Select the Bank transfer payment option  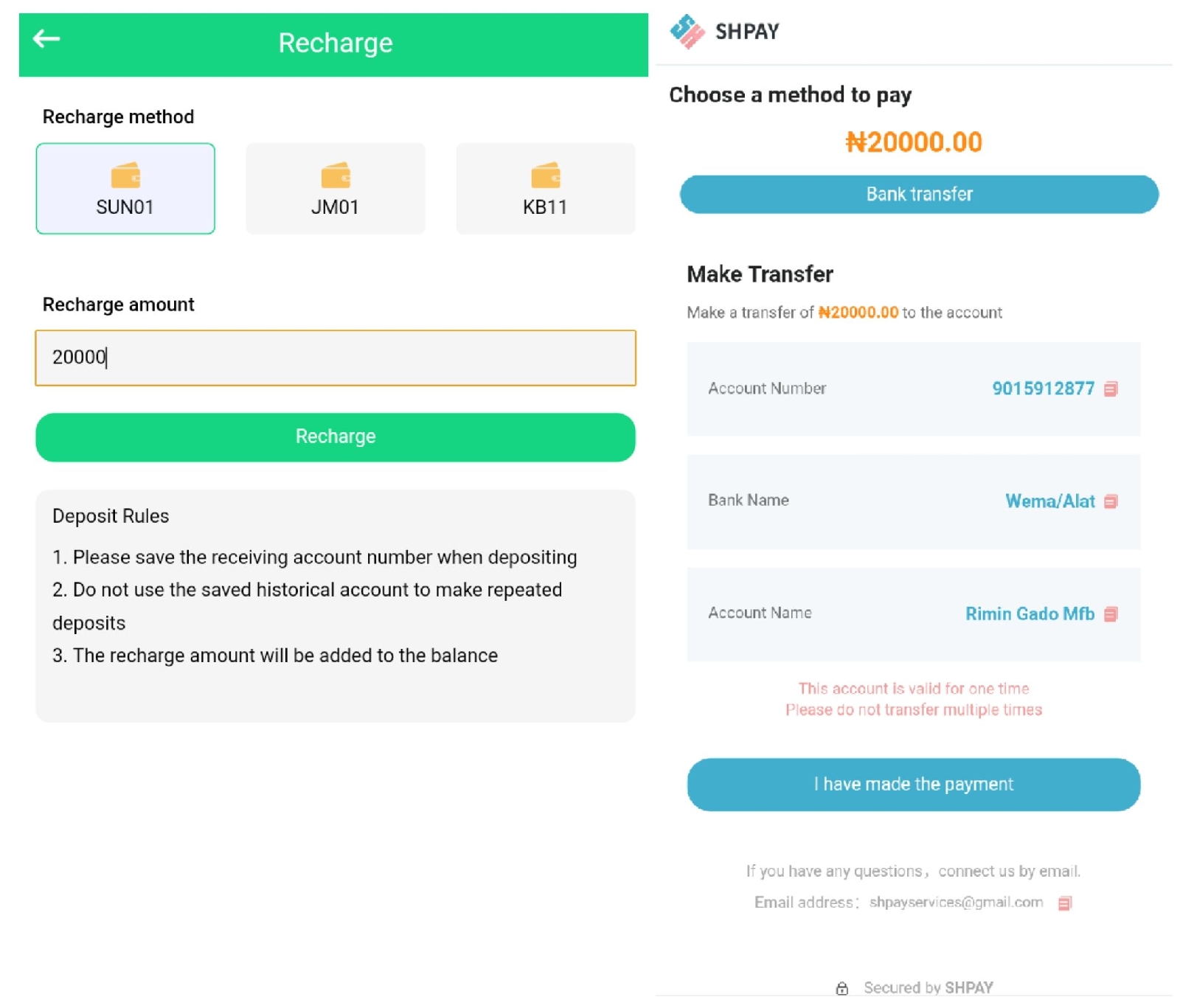[x=919, y=194]
